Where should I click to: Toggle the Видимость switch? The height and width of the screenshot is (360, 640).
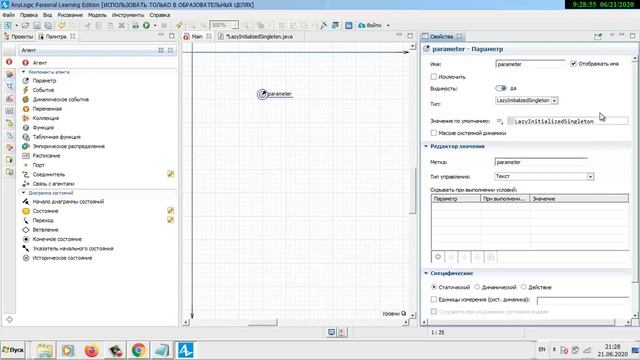tap(501, 88)
